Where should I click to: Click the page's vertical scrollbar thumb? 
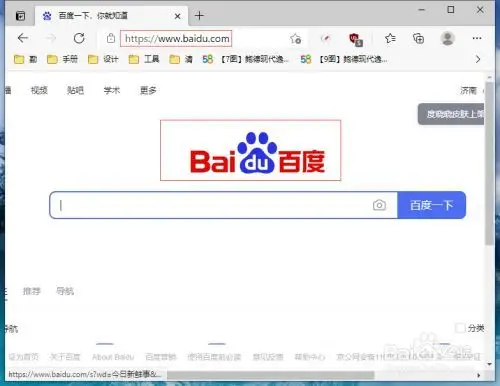(489, 163)
